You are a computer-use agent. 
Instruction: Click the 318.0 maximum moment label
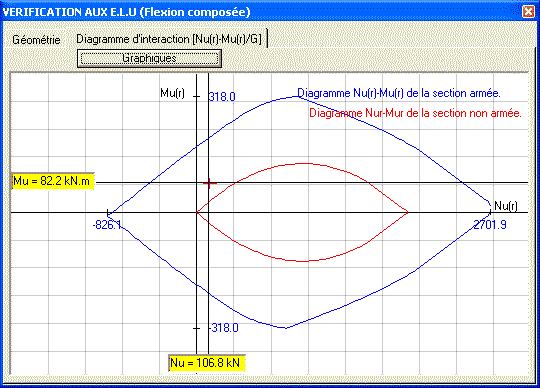point(222,97)
